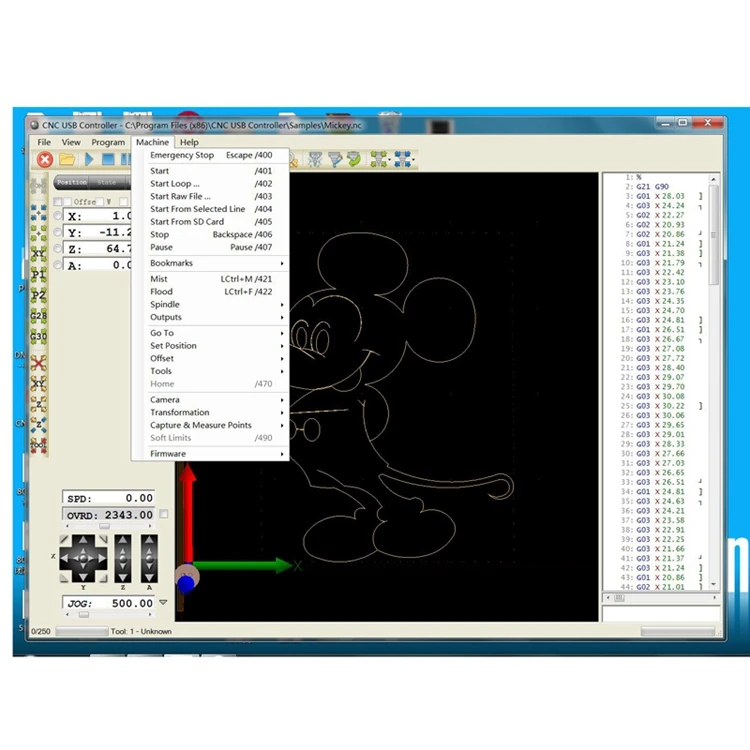This screenshot has width=750, height=750.
Task: Click the green arrows funnel toolbar icon
Action: point(378,159)
